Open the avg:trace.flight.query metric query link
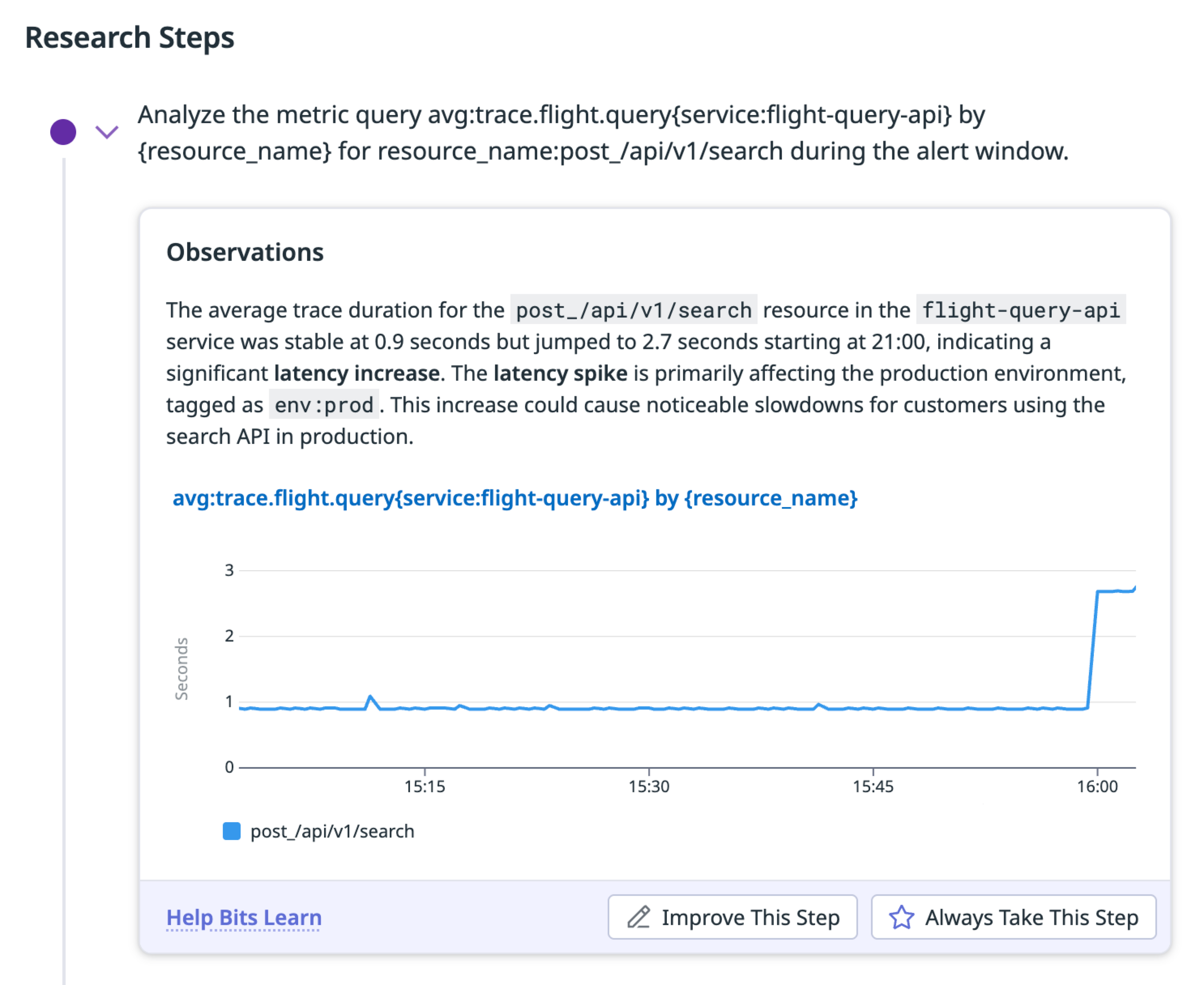This screenshot has width=1204, height=985. pyautogui.click(x=514, y=498)
